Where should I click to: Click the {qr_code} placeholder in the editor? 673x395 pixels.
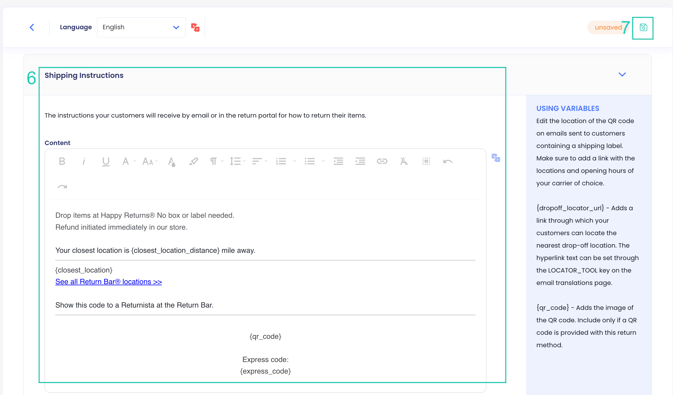(265, 337)
